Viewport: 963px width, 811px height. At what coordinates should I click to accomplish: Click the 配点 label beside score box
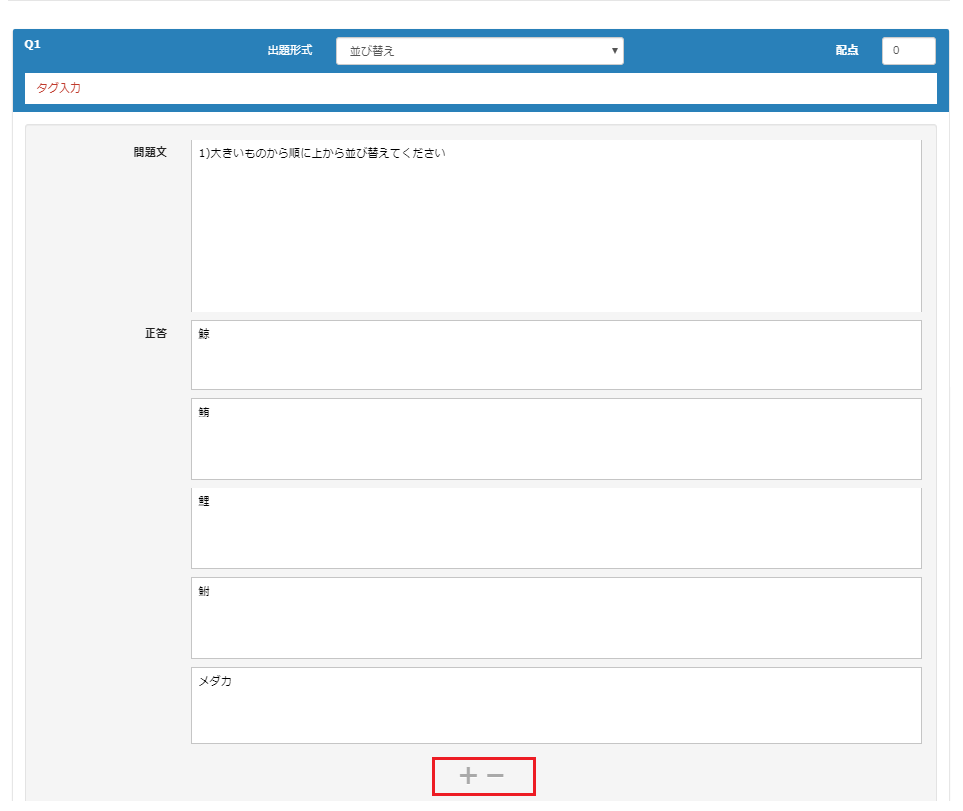click(x=847, y=50)
